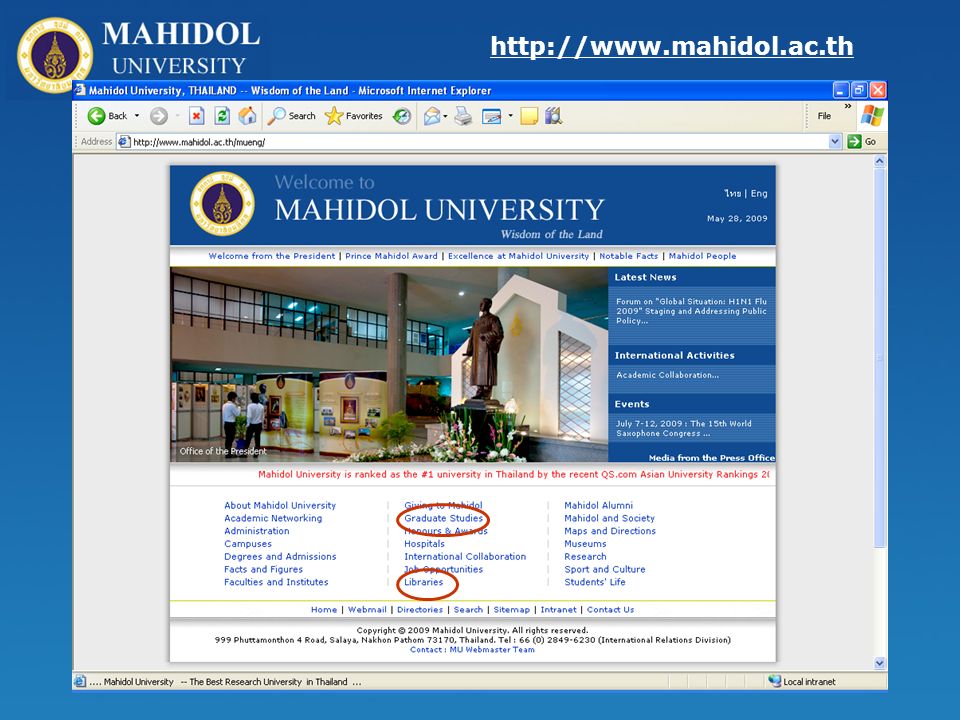Click the Back arrow icon in toolbar

[x=96, y=116]
